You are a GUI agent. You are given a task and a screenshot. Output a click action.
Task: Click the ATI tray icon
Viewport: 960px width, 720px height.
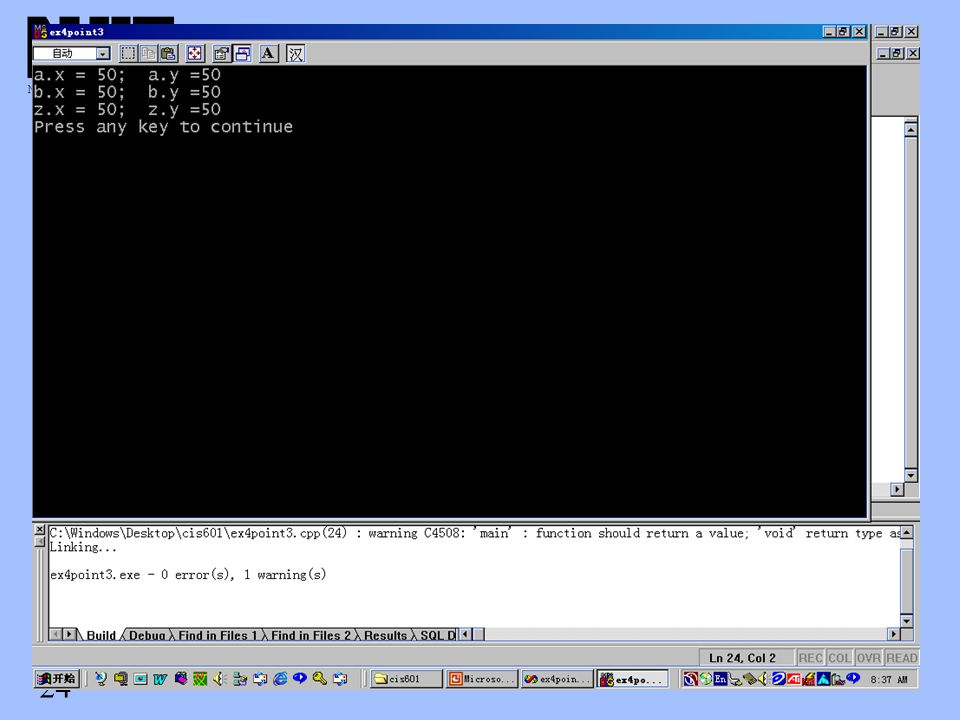pyautogui.click(x=794, y=678)
